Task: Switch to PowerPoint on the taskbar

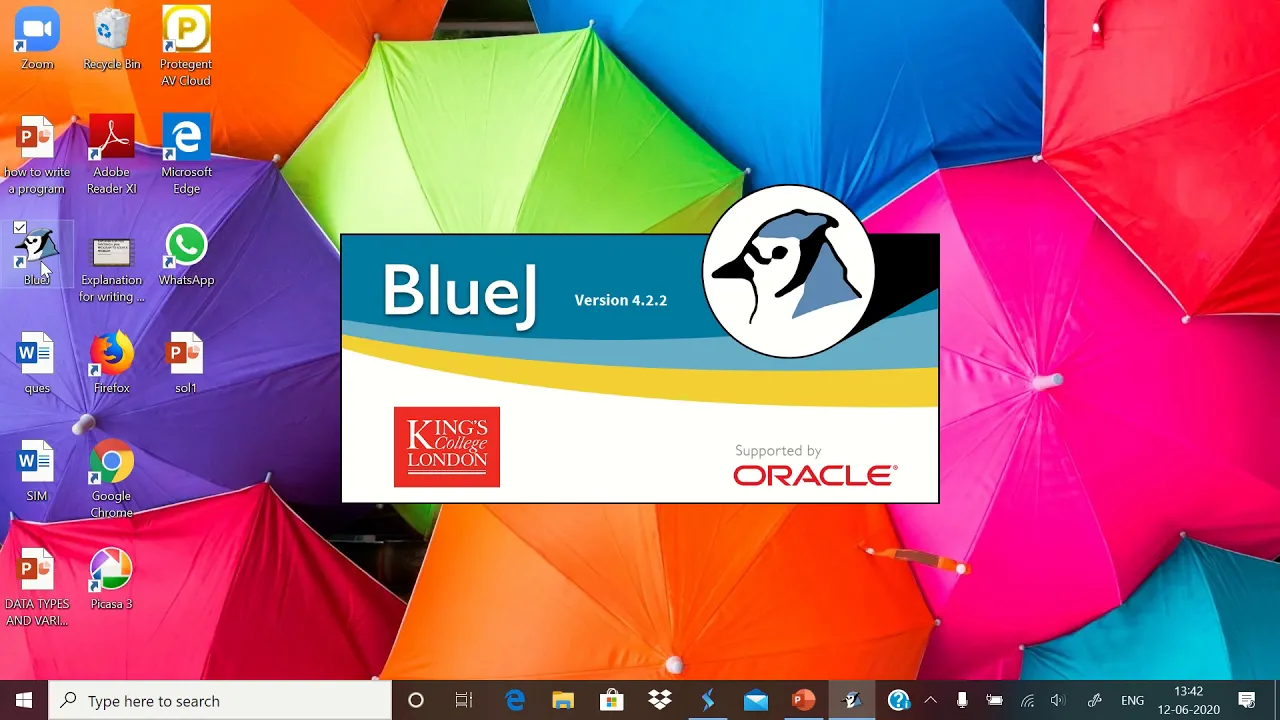Action: pyautogui.click(x=803, y=700)
